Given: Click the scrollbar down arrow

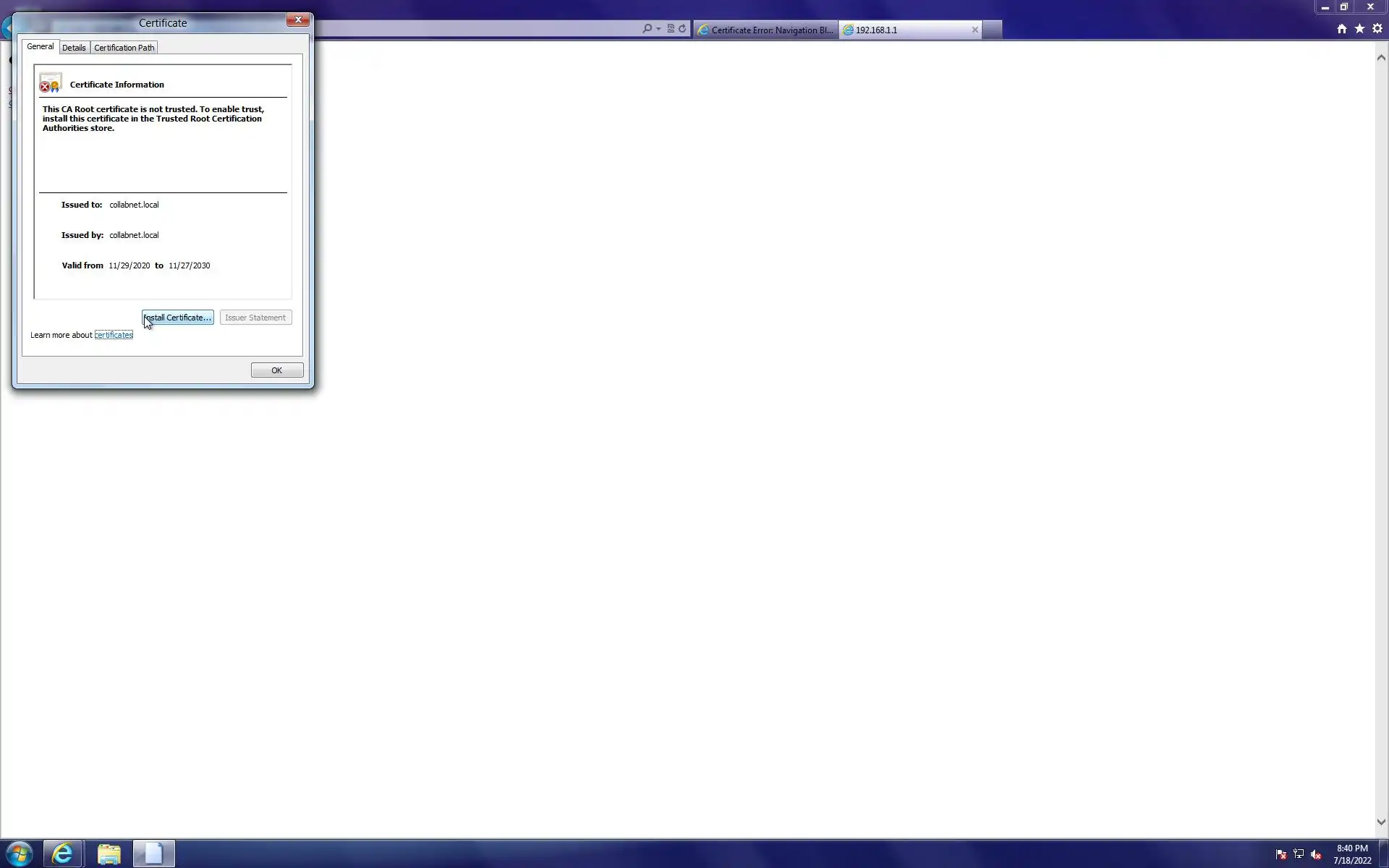Looking at the screenshot, I should click(1381, 822).
